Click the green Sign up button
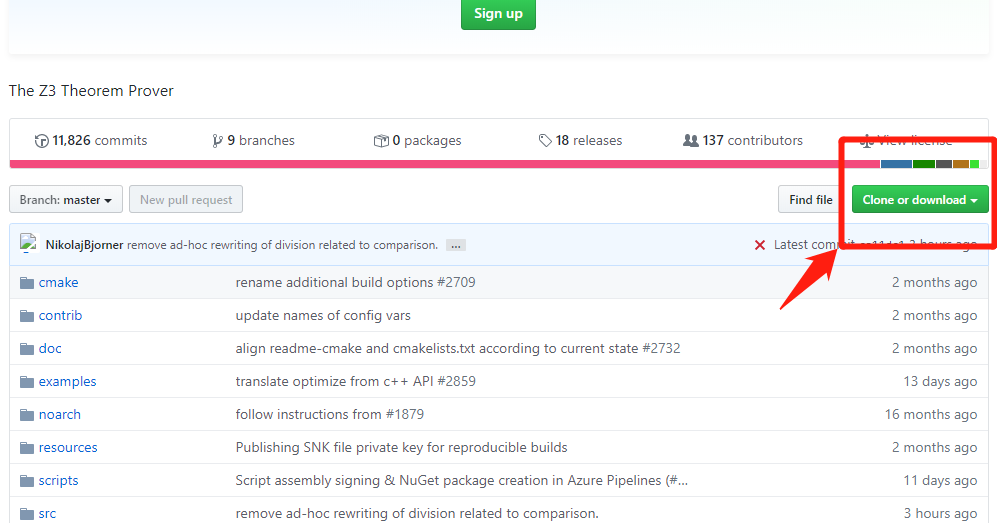The image size is (997, 523). click(498, 13)
